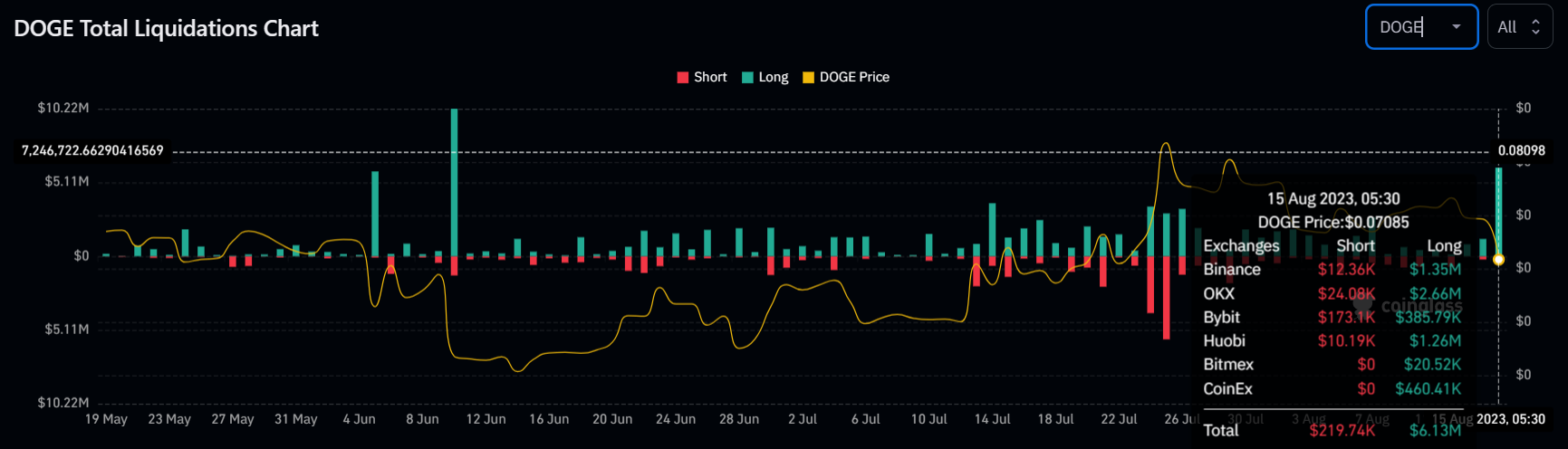Click the red Short legend swatch
Image resolution: width=1568 pixels, height=449 pixels.
tap(683, 77)
